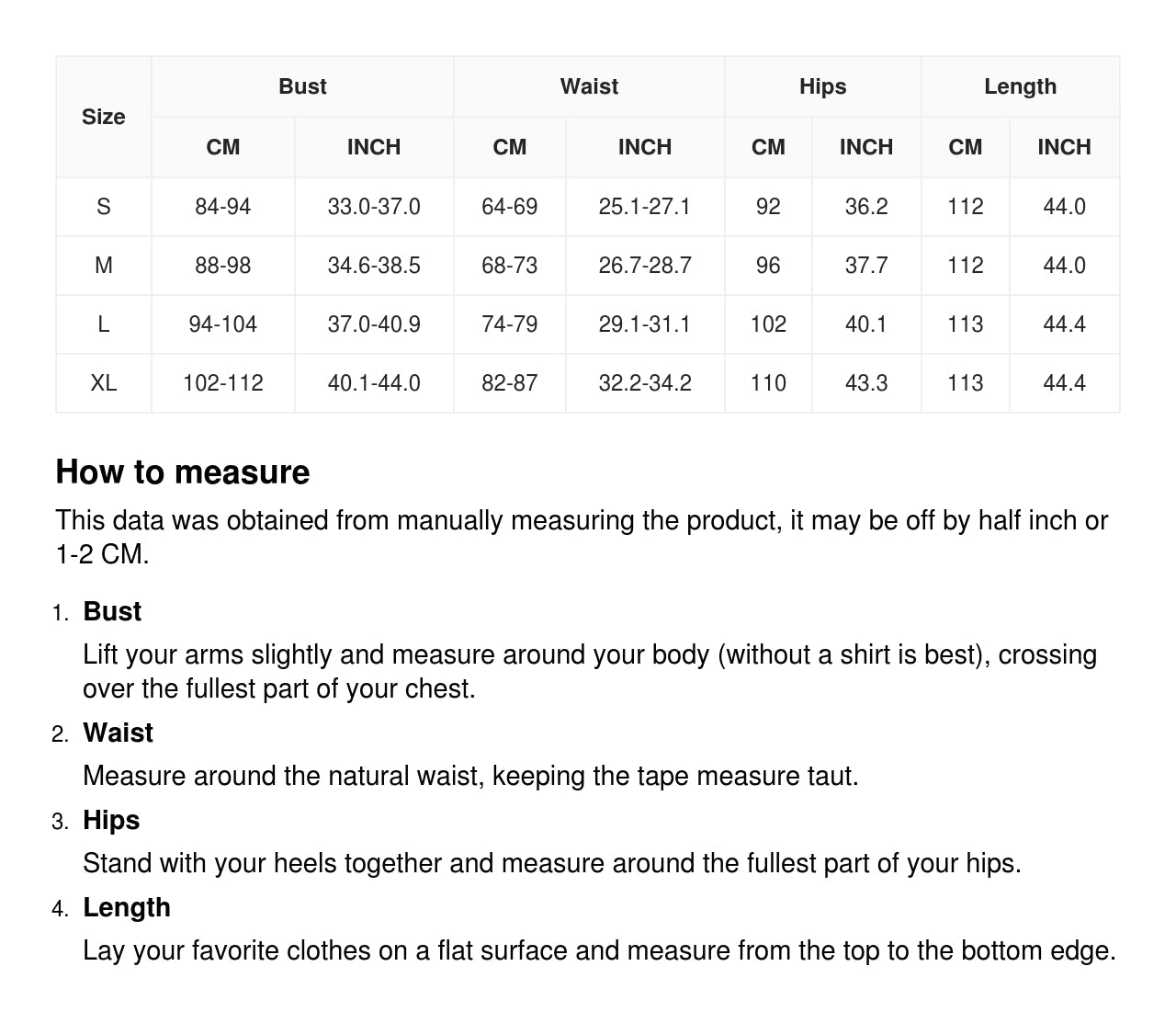Click the Hips list item heading
Viewport: 1176px width, 1023px height.
click(x=111, y=820)
